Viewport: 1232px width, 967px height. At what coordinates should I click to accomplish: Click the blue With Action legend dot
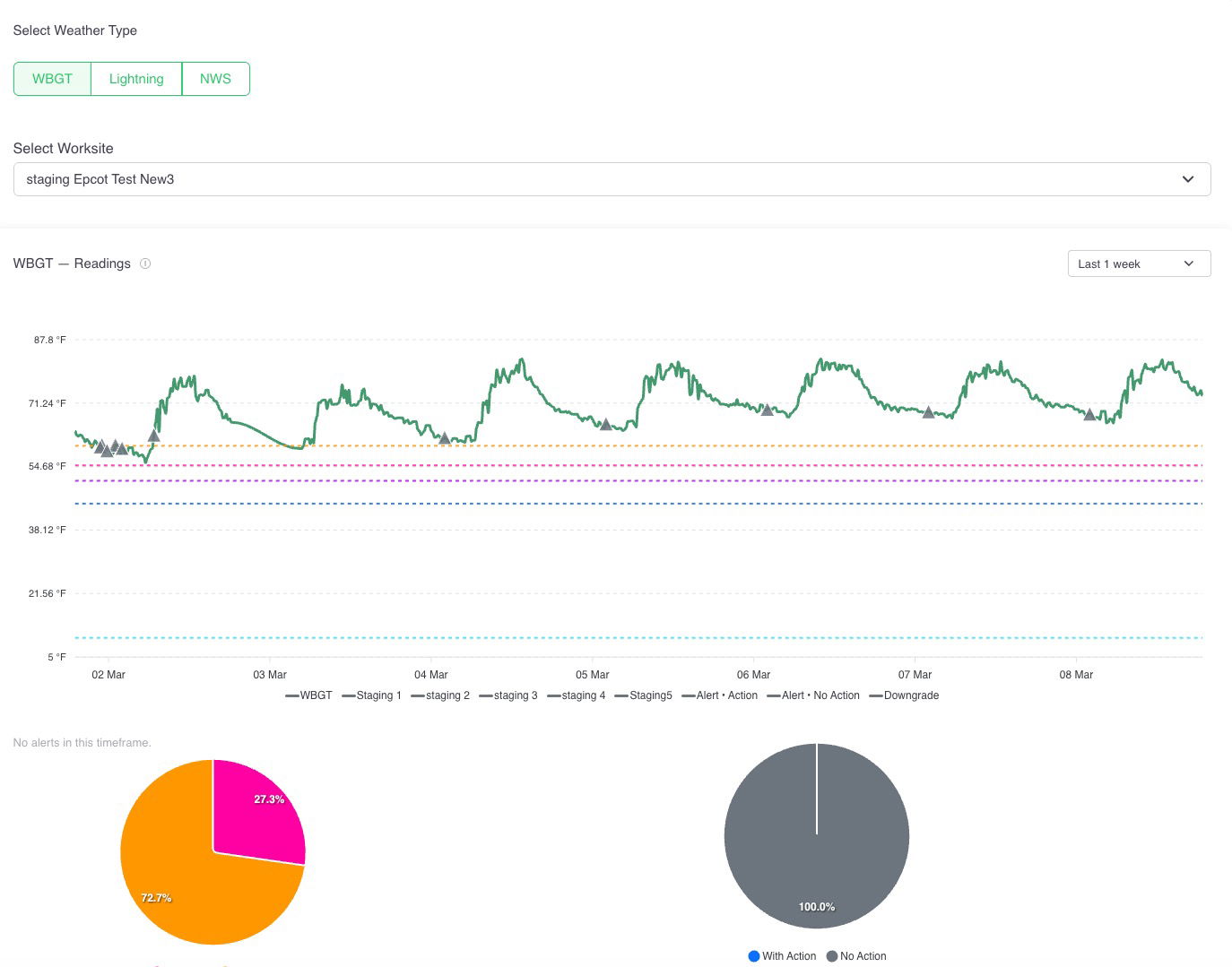click(x=754, y=956)
